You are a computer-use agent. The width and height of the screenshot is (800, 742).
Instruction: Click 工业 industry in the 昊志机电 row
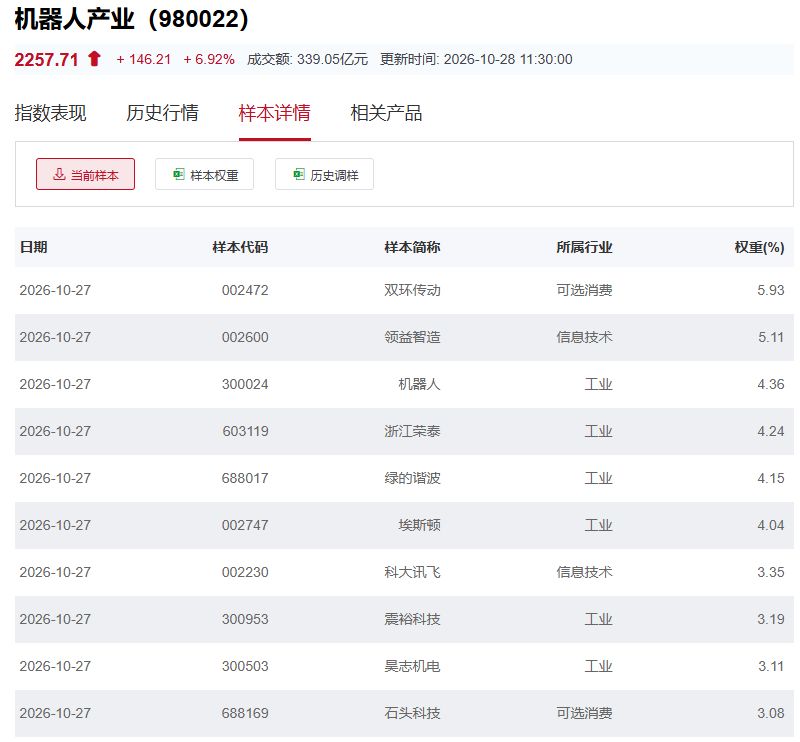click(x=598, y=665)
